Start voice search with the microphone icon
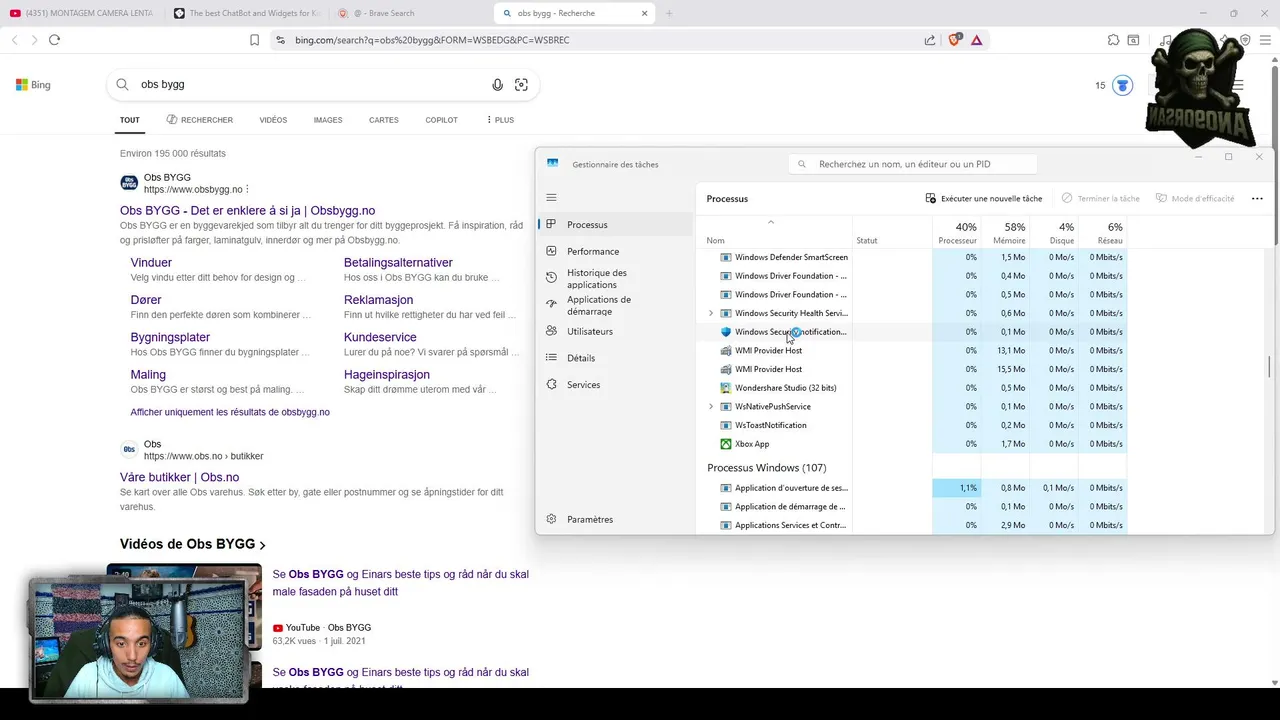Screen dimensions: 1280x720 pyautogui.click(x=497, y=85)
